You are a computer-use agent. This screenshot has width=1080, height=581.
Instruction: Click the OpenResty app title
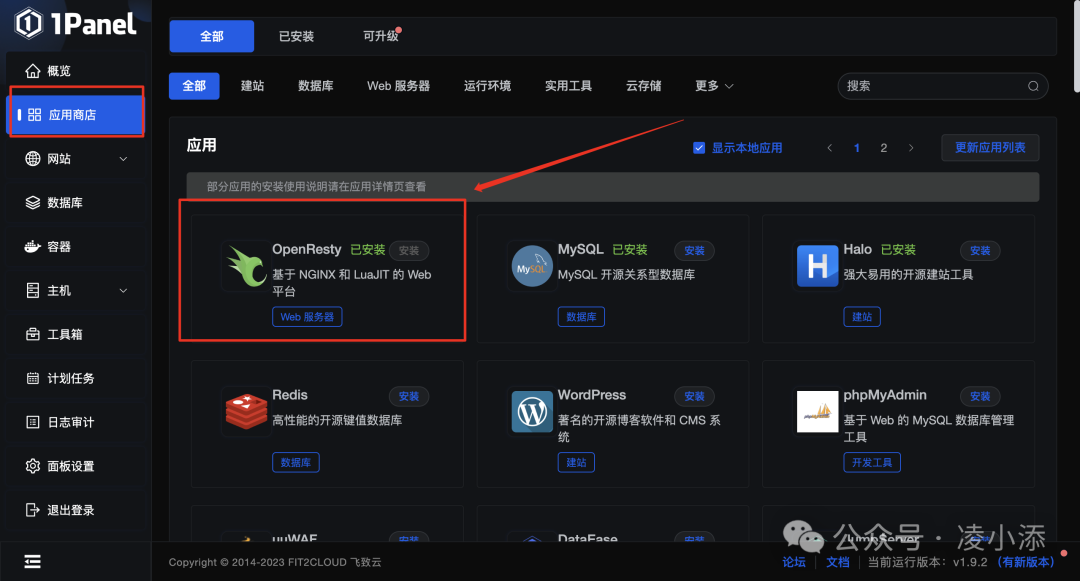click(307, 249)
